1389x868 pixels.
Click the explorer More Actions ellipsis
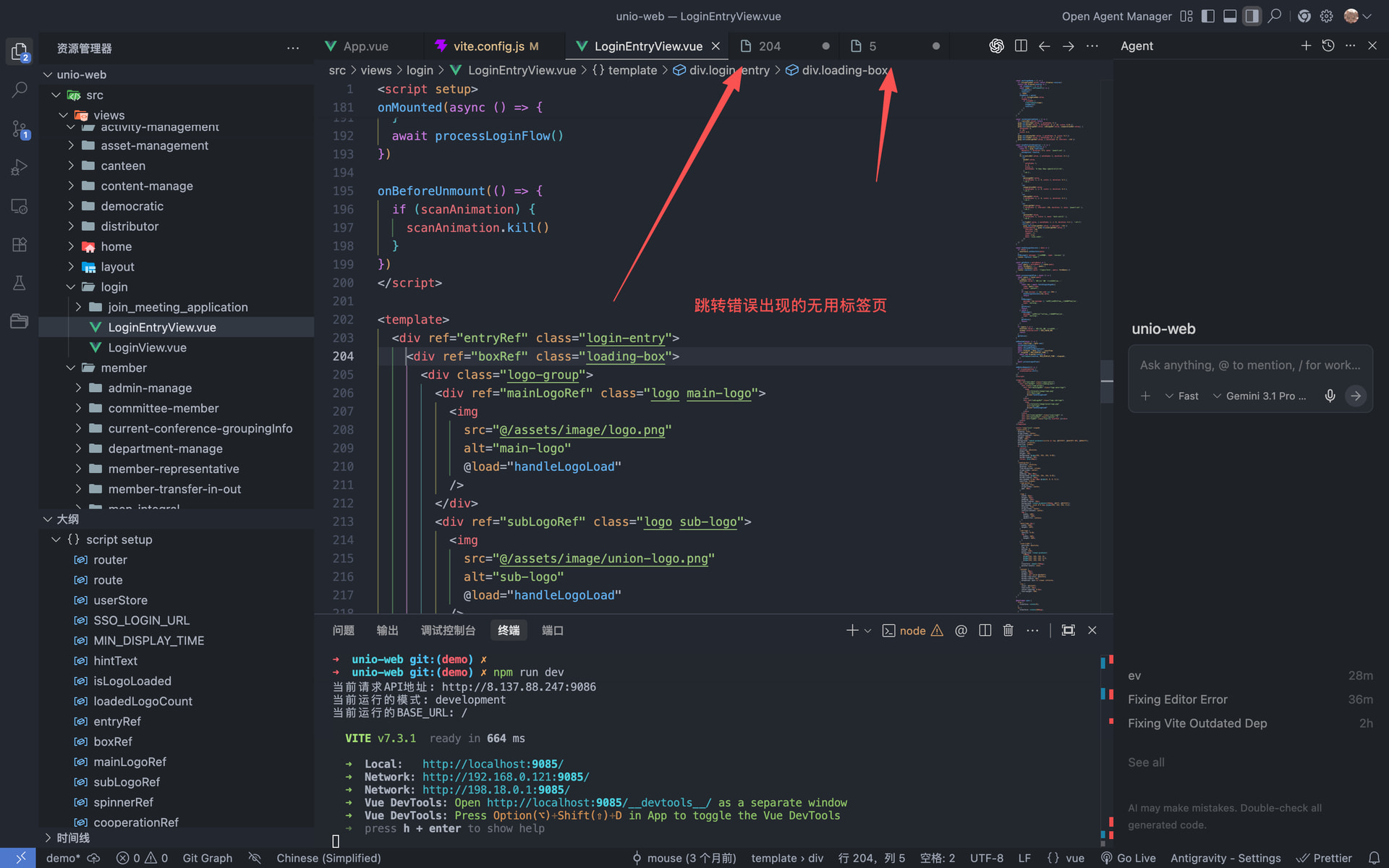[293, 48]
